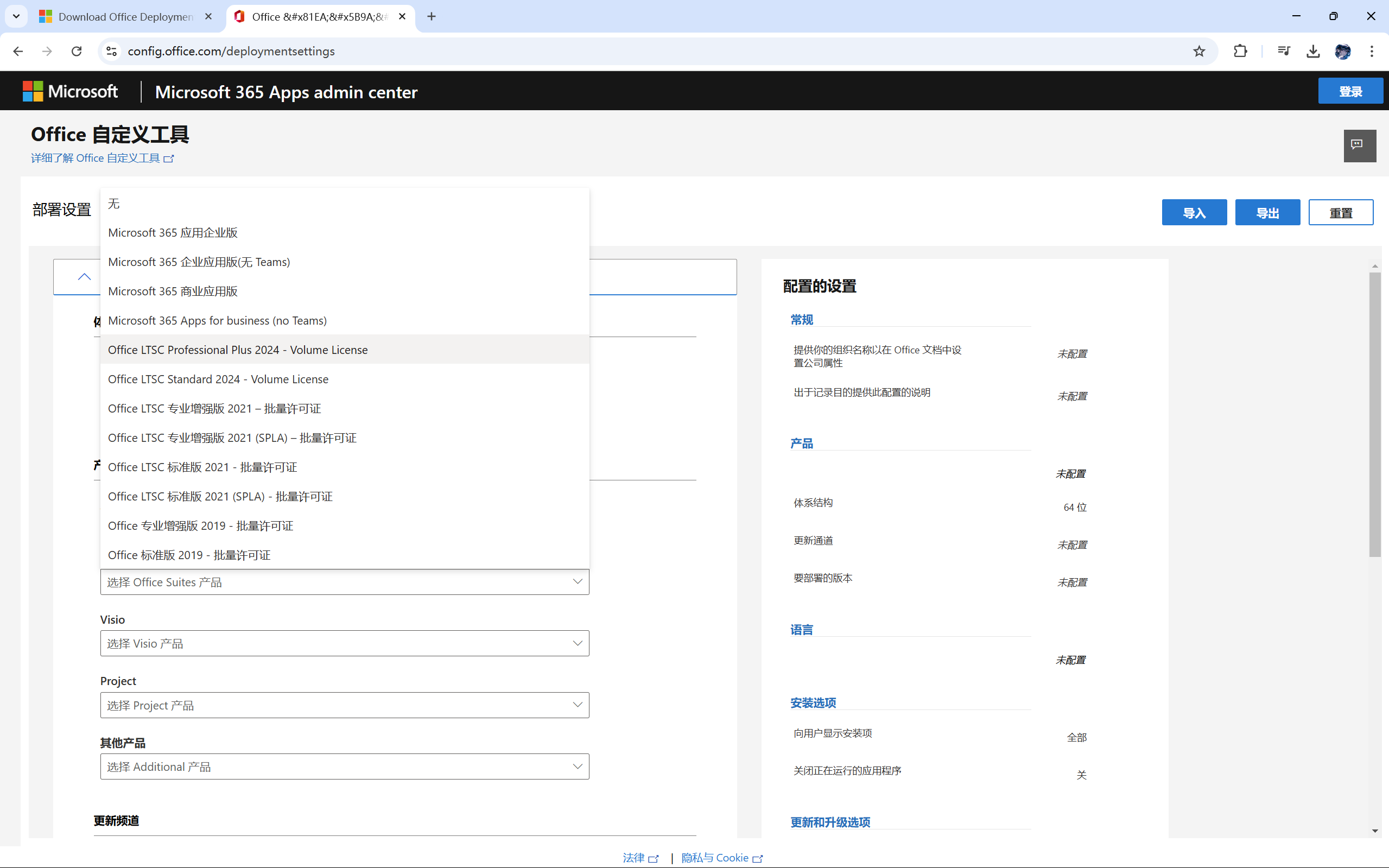Select Office LTSC Professional Plus 2024
The image size is (1389, 868).
[344, 350]
